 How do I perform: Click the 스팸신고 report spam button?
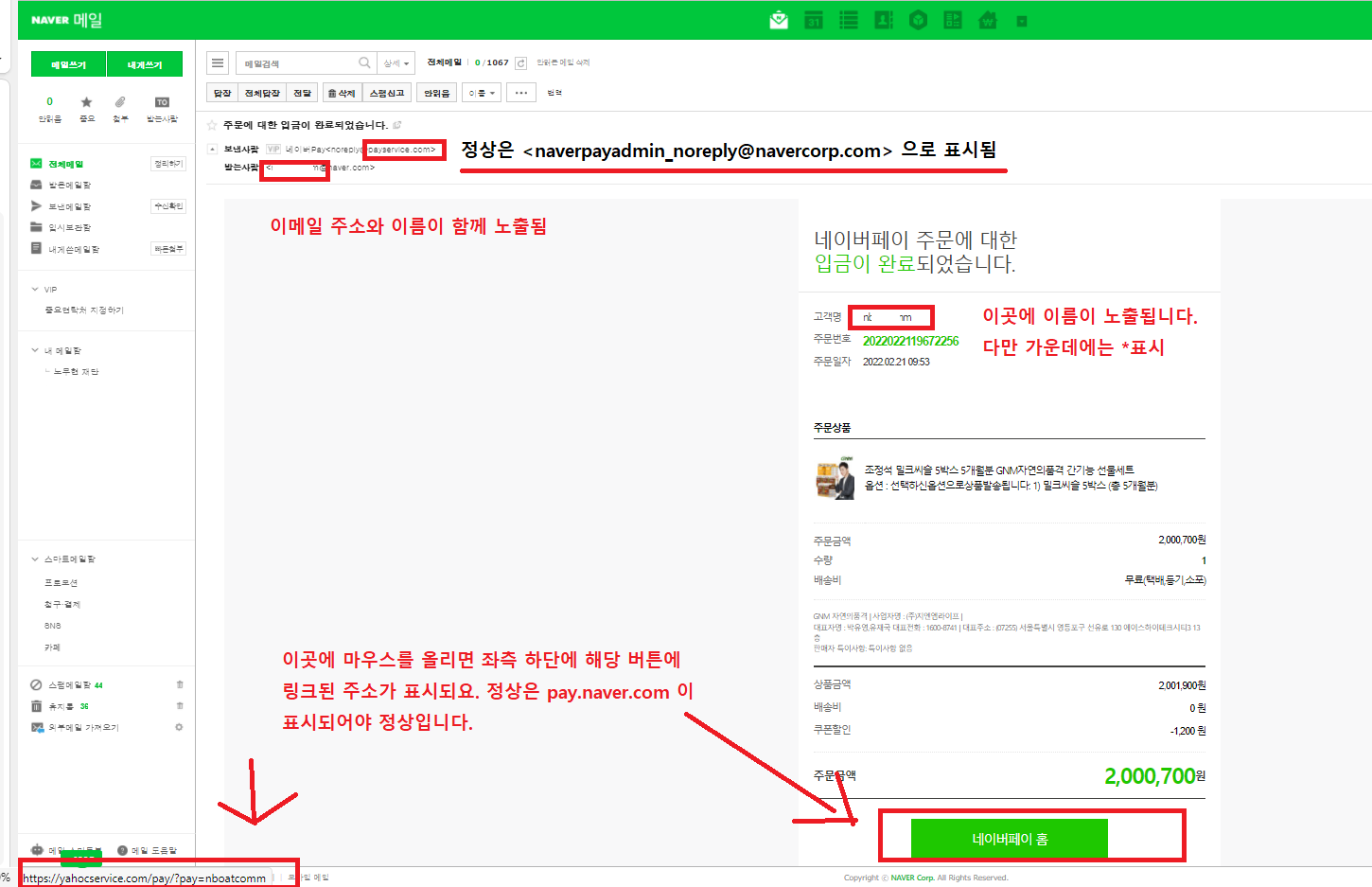(x=387, y=93)
